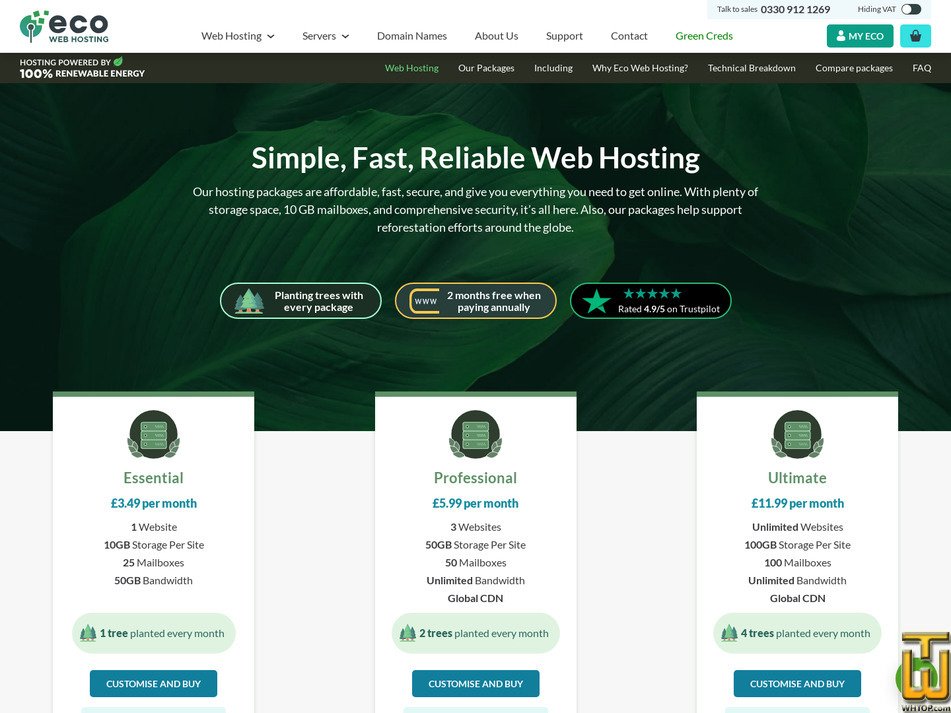
Task: Open the Green Creds page
Action: click(x=703, y=36)
